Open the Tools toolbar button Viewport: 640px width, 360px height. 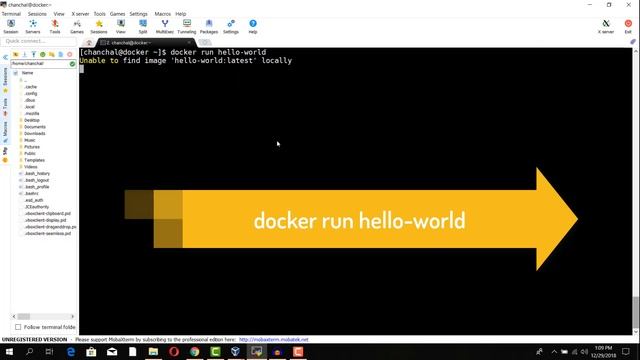(55, 27)
